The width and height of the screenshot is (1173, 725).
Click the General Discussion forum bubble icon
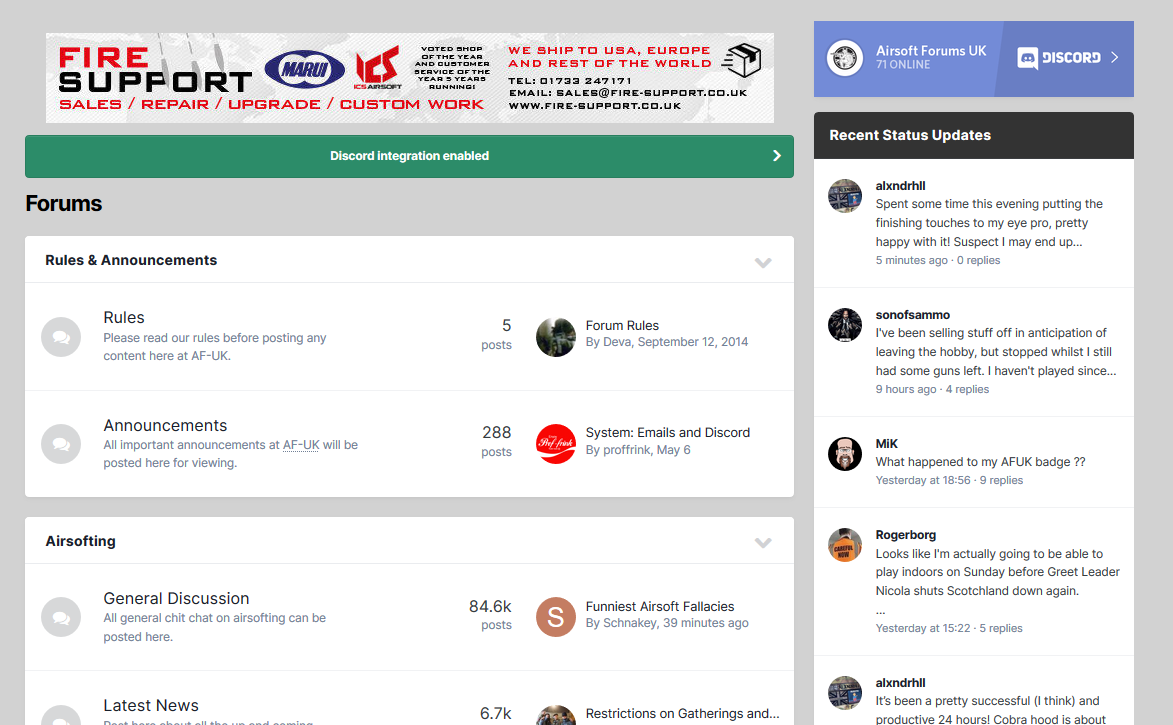[61, 617]
